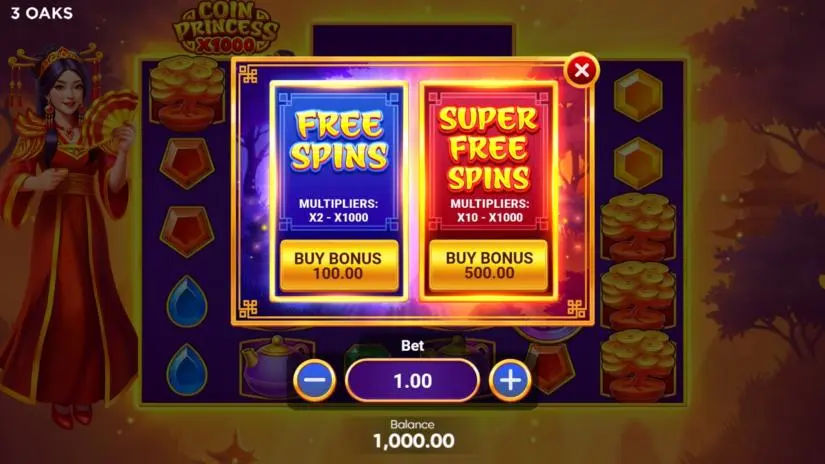Click the second yellow hexagon gem symbol

coord(638,164)
